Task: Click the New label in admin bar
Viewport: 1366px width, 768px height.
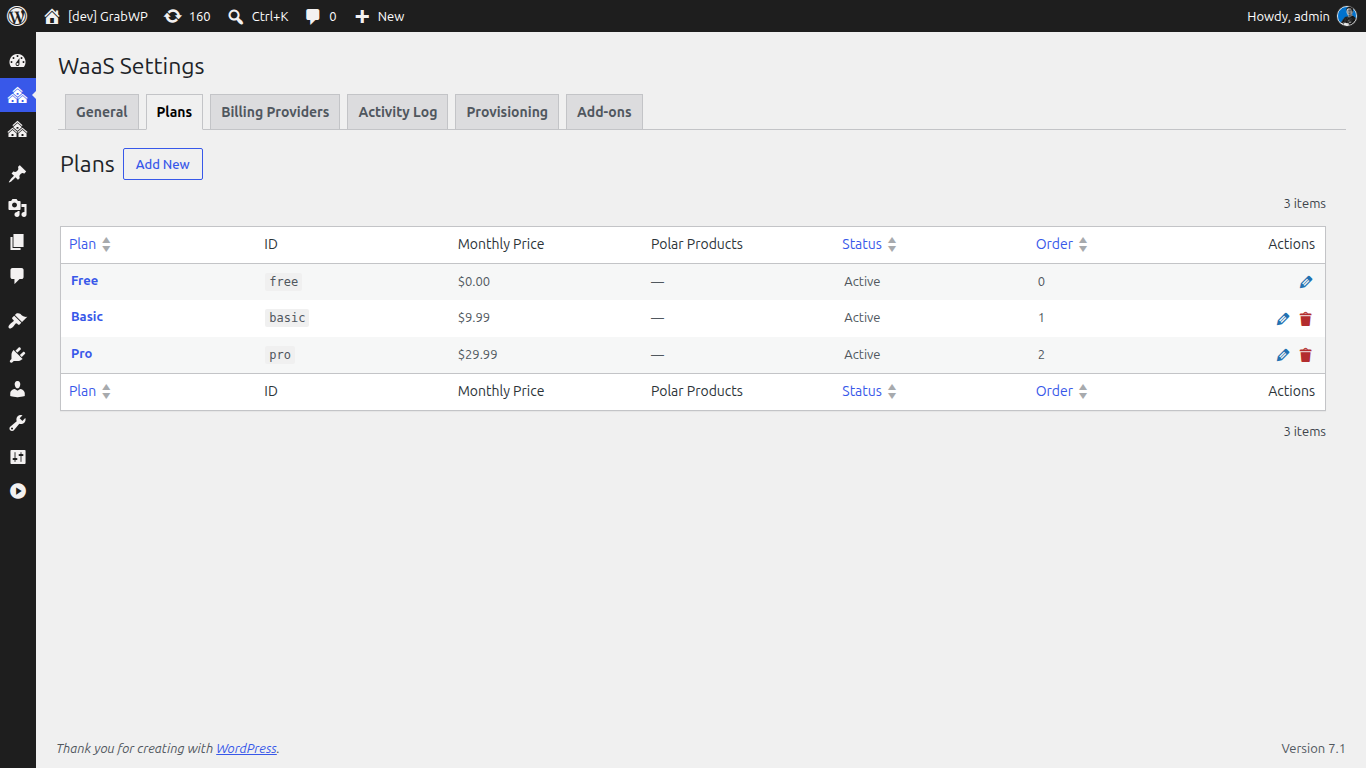Action: [x=391, y=16]
